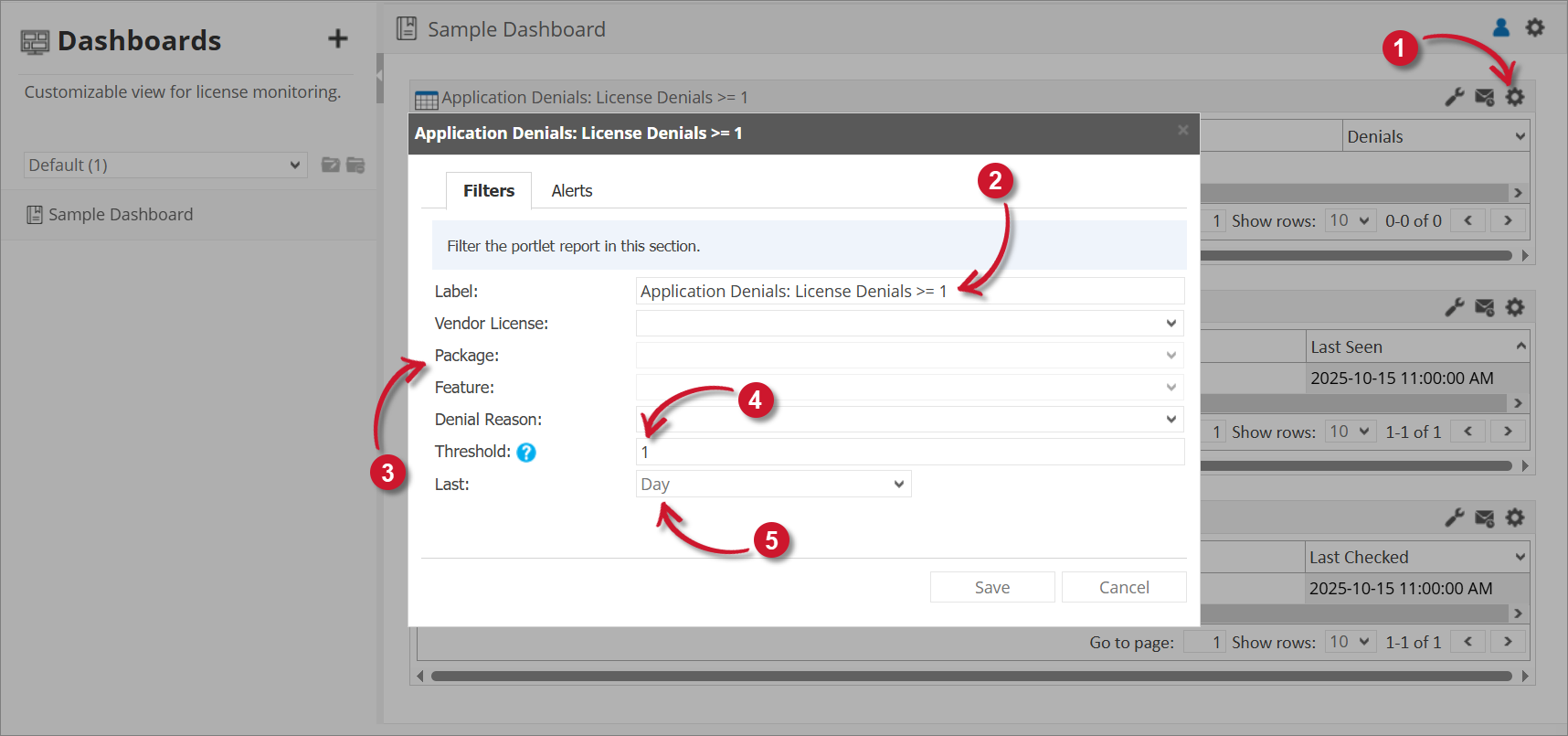Screen dimensions: 1568x736
Task: Click the Cancel button
Action: click(1124, 587)
